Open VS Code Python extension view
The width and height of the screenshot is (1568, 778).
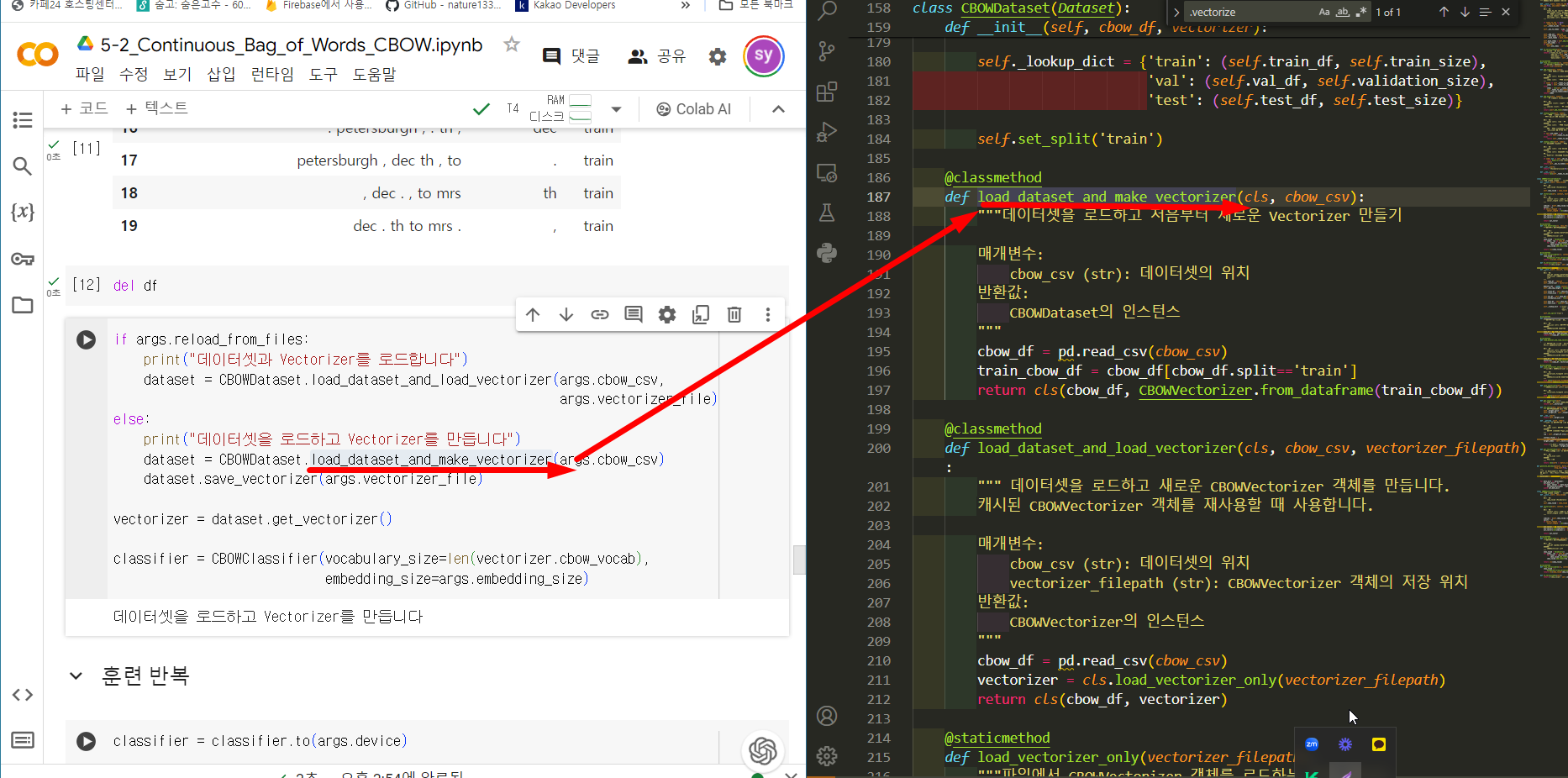(x=827, y=253)
